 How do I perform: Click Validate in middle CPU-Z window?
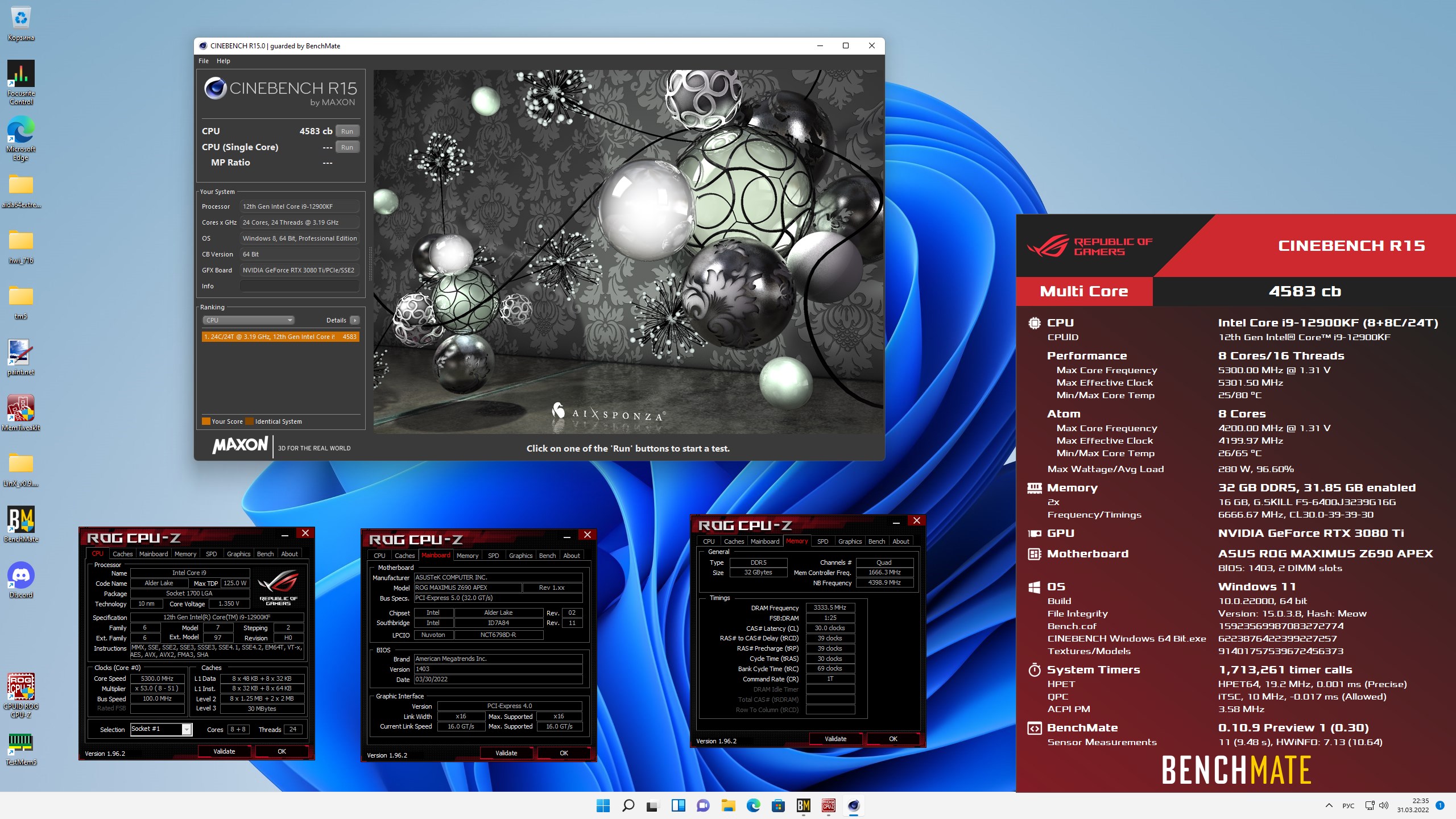[x=506, y=753]
